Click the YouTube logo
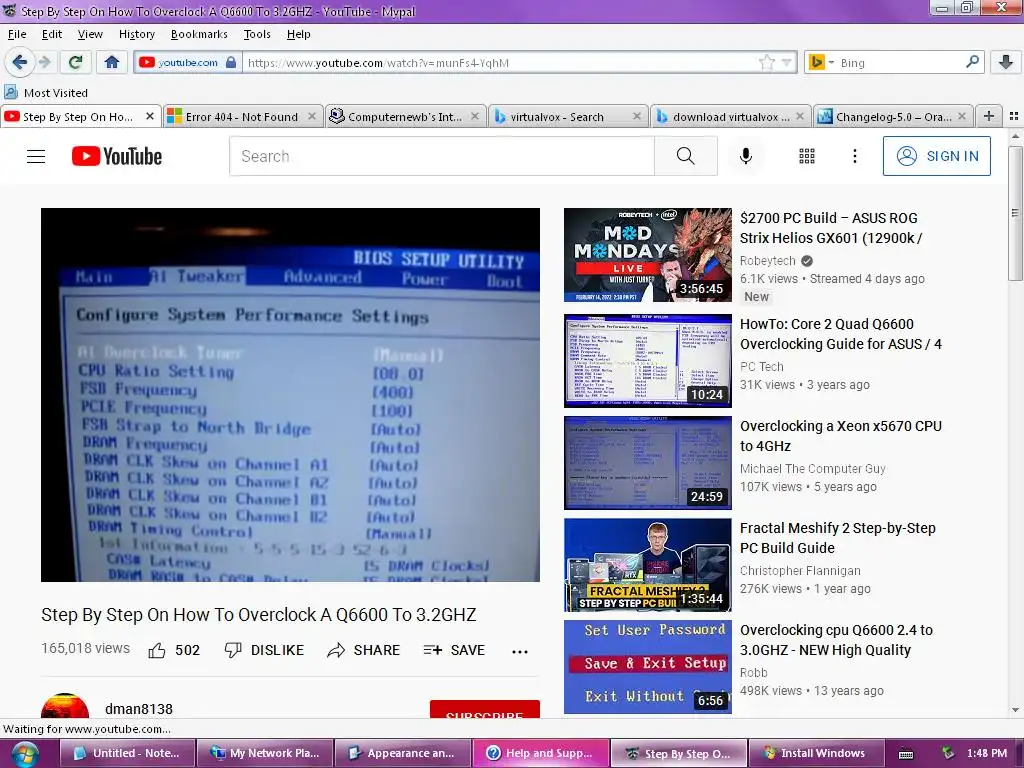 [117, 156]
